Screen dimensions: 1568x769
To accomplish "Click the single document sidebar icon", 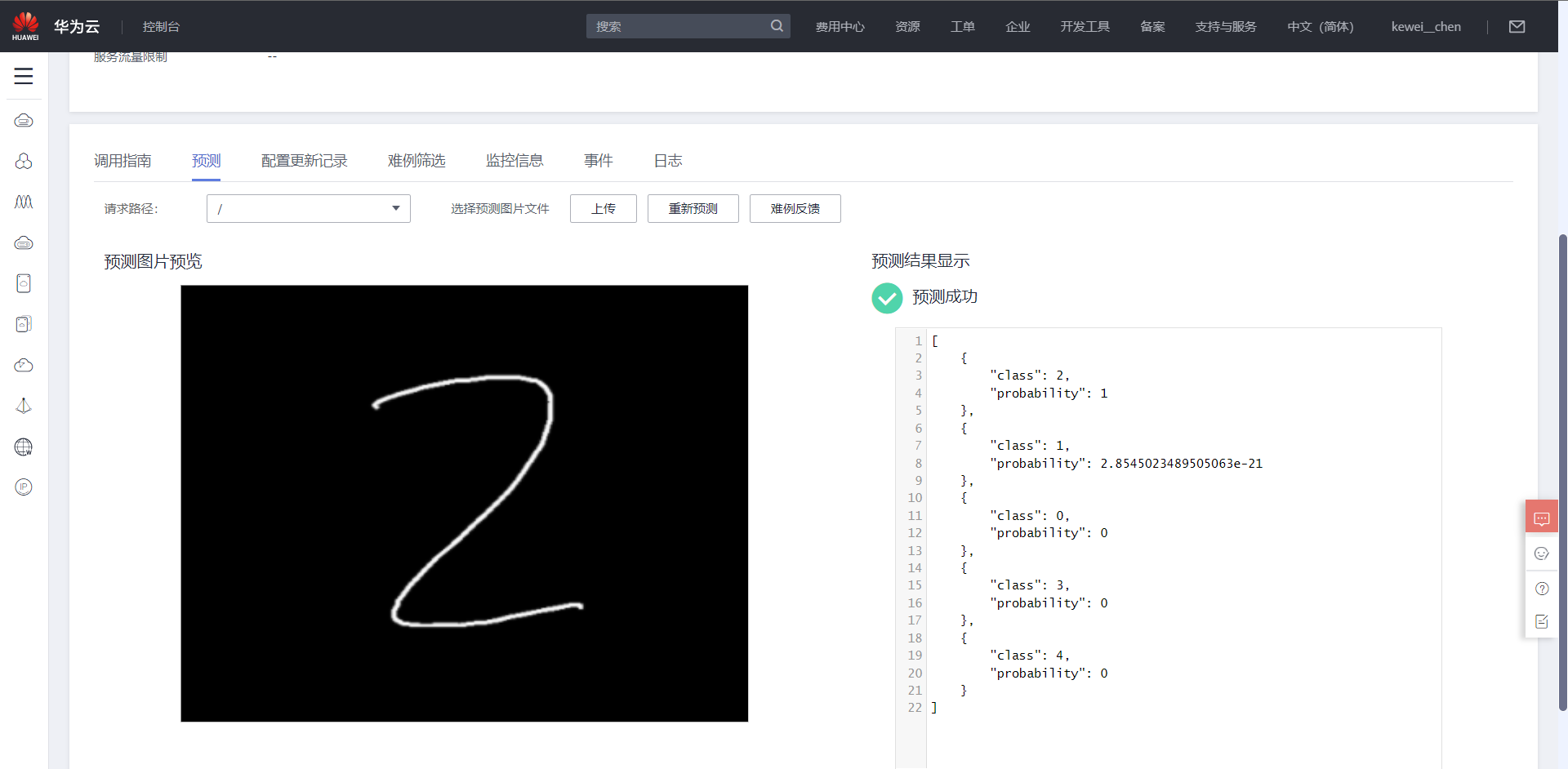I will 24,283.
